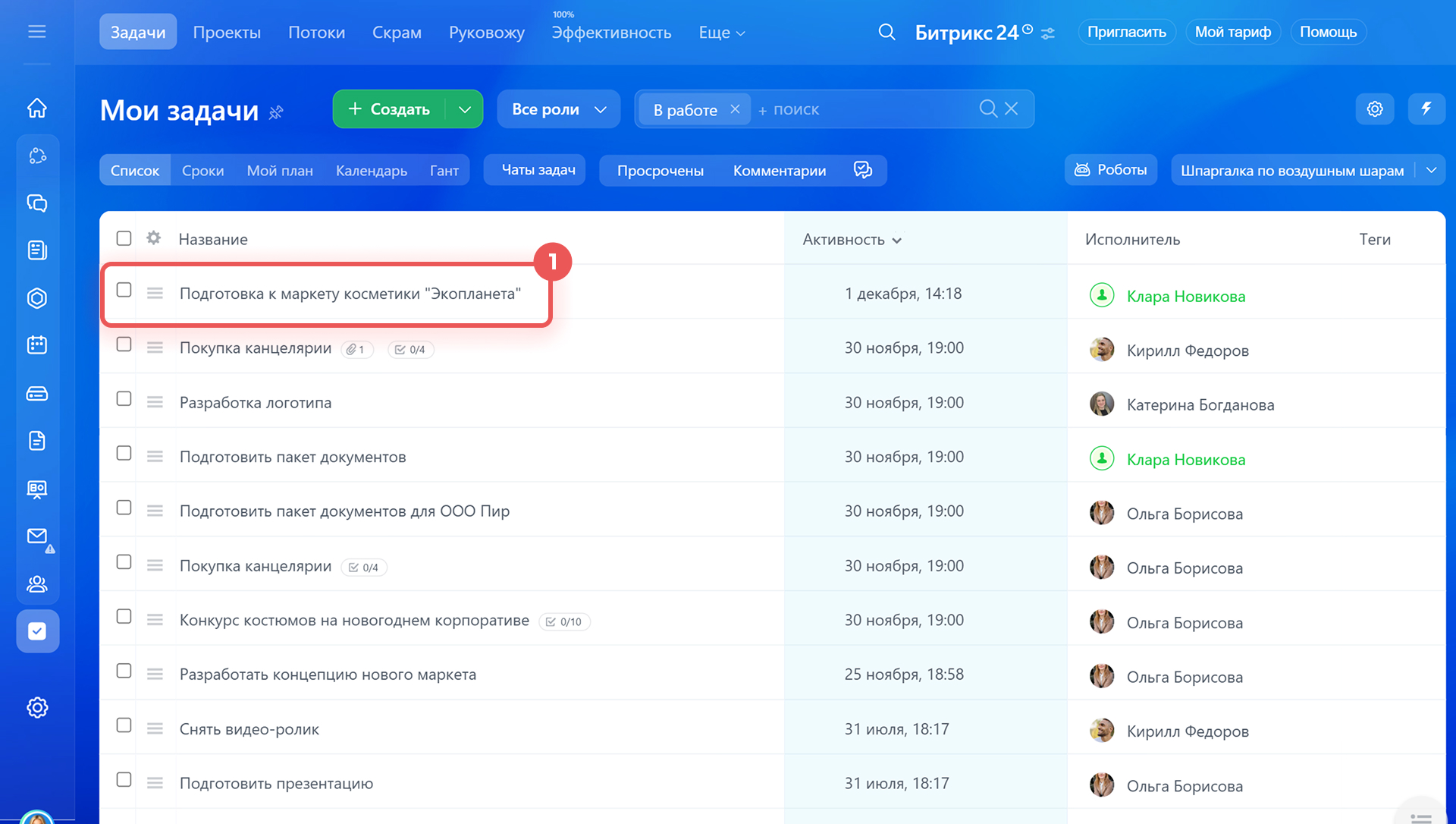Click the search magnifier in the top bar

pos(886,32)
